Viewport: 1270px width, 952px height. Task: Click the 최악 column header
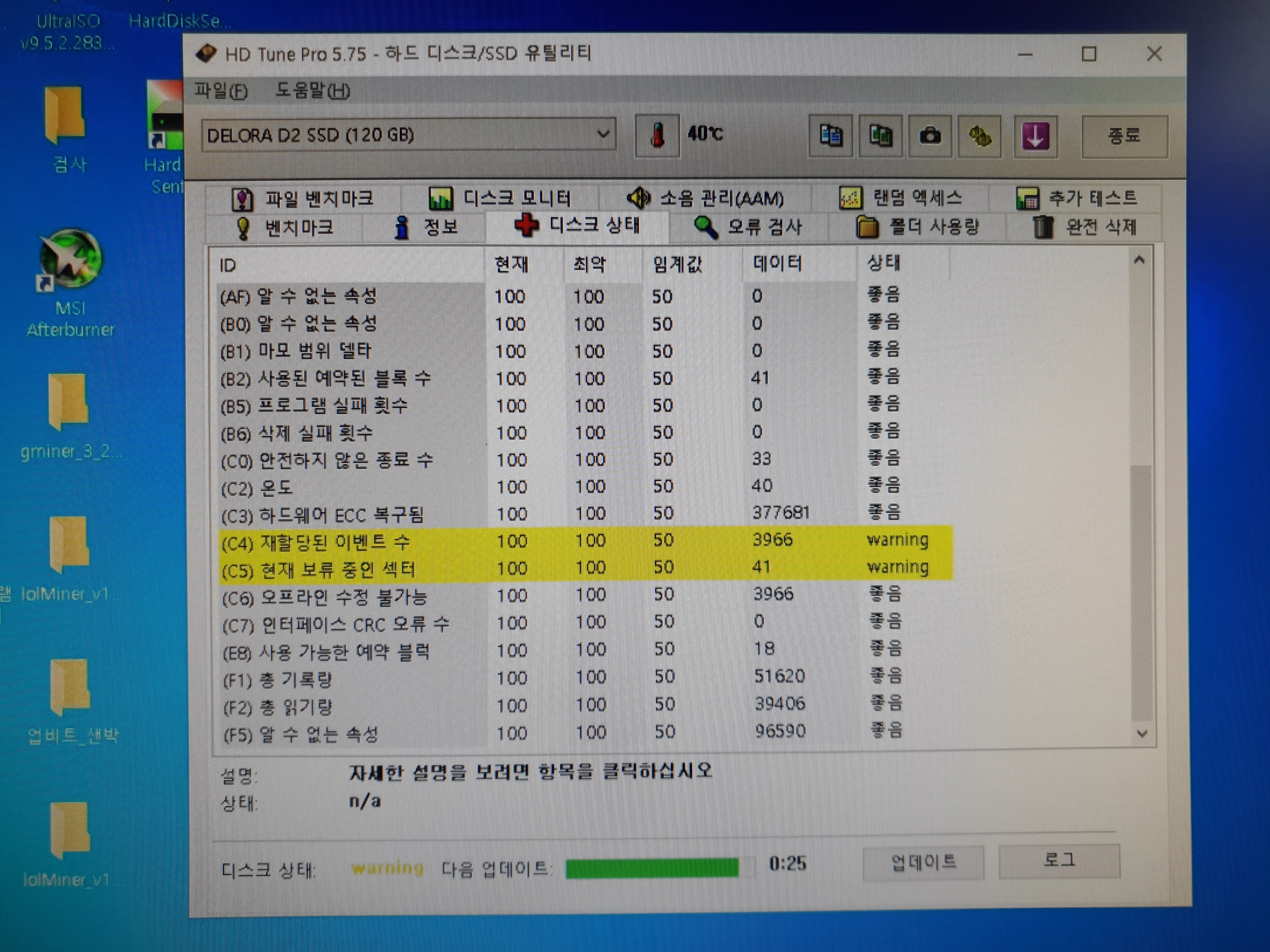tap(603, 264)
